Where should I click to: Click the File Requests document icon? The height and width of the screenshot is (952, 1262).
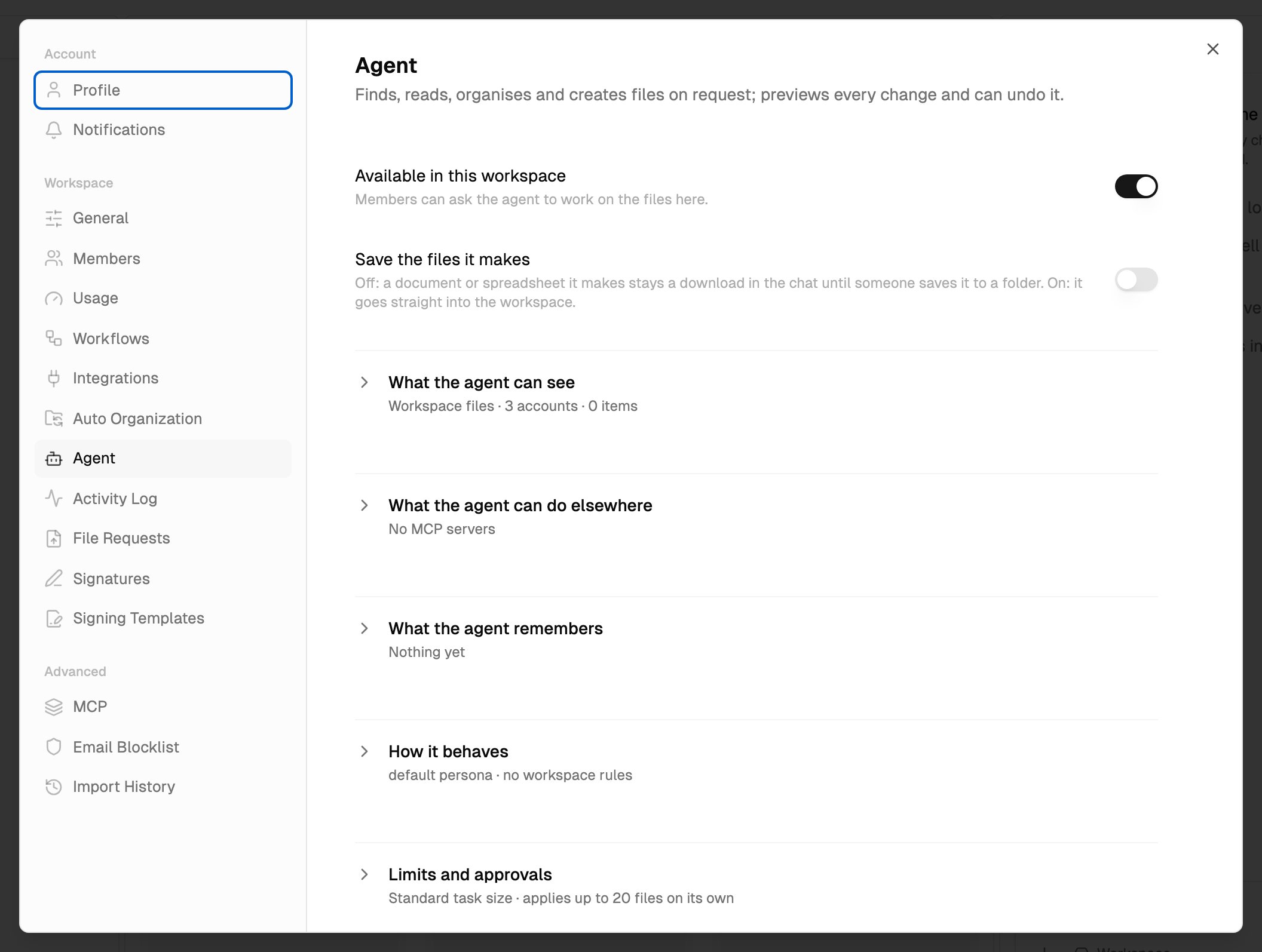(x=54, y=538)
